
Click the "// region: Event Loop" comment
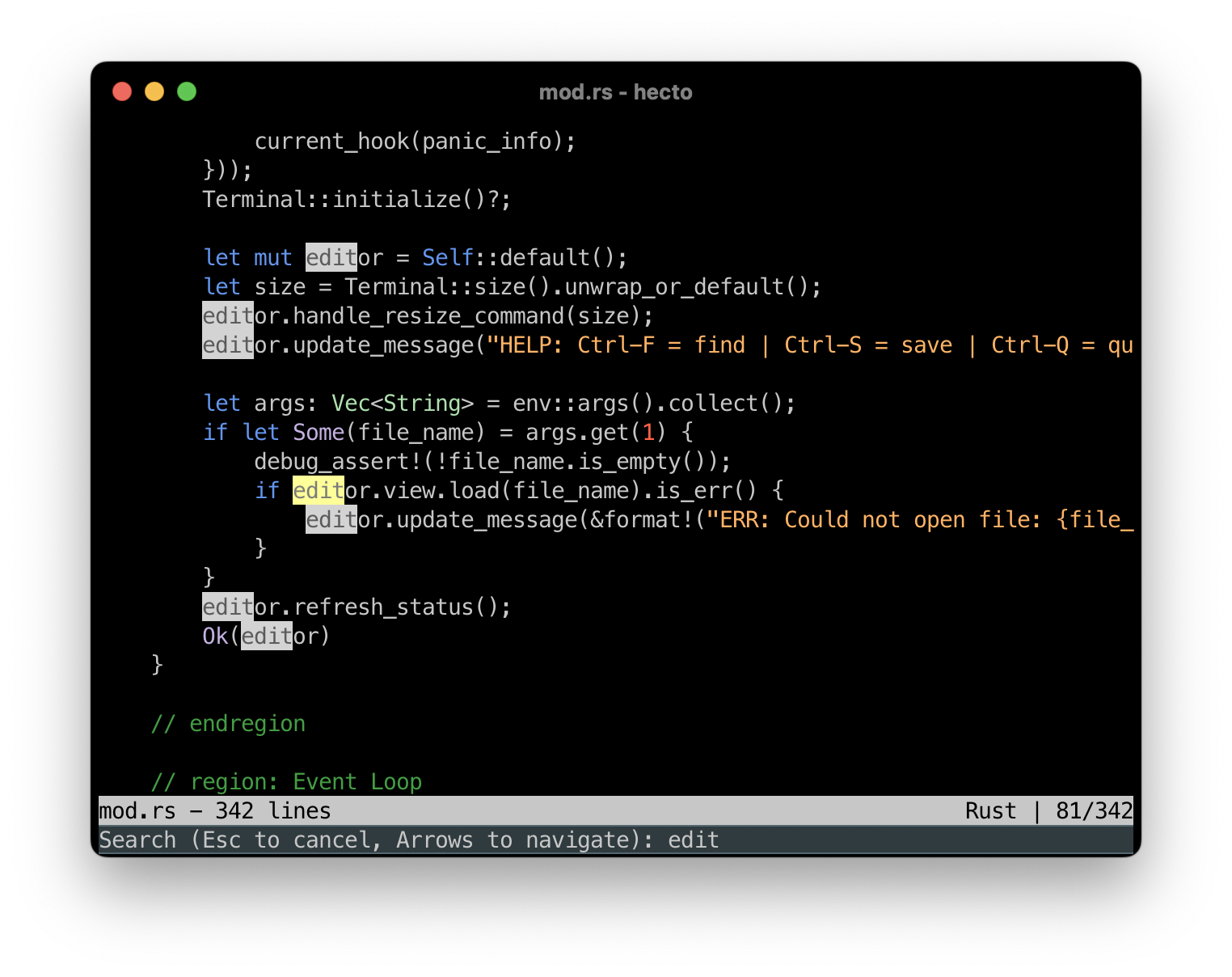click(x=287, y=781)
